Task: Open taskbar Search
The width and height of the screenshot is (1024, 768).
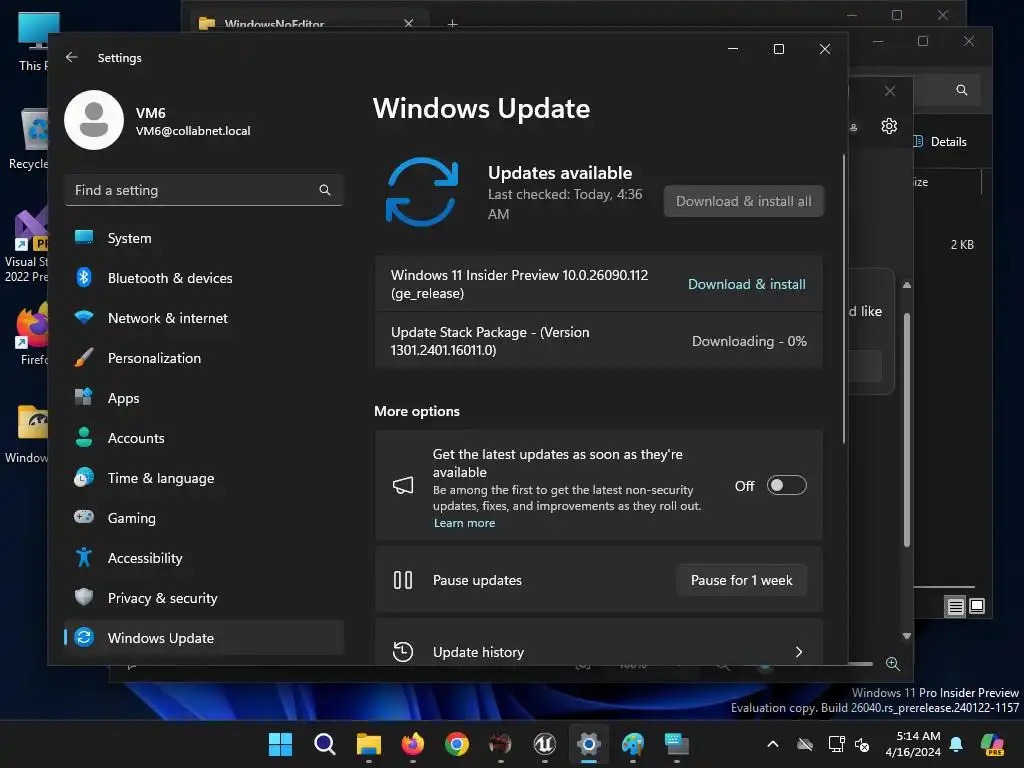Action: (325, 744)
